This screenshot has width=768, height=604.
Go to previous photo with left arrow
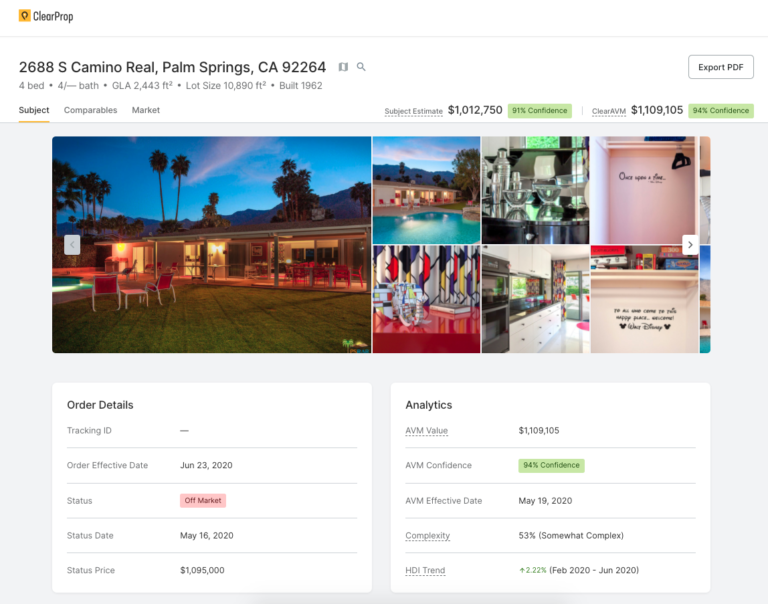coord(72,244)
